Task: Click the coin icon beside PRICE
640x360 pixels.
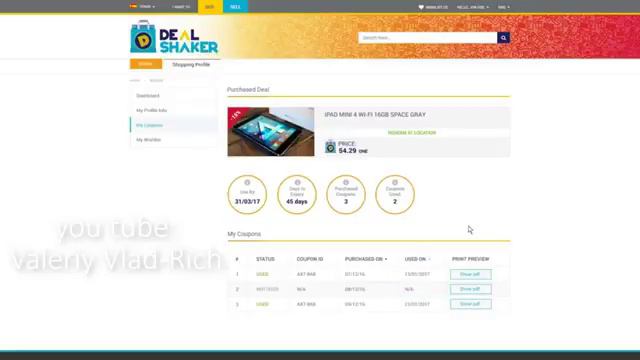Action: [x=330, y=147]
